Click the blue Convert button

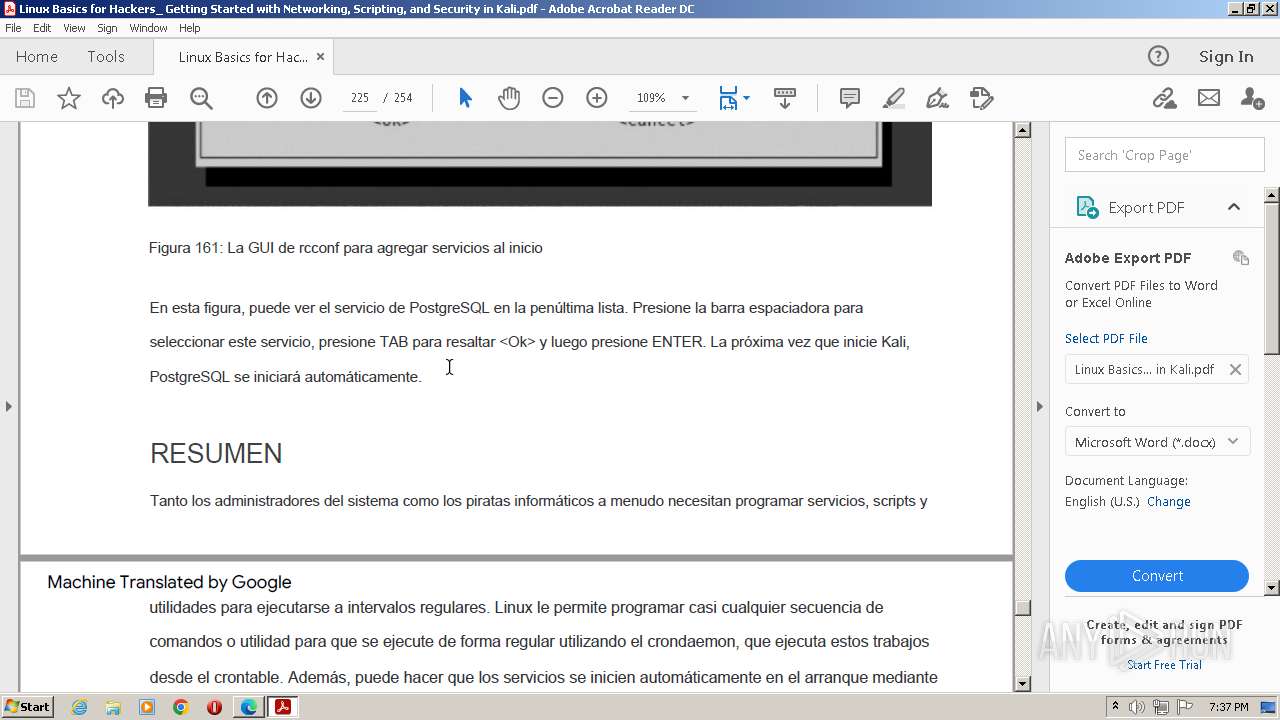[1157, 576]
